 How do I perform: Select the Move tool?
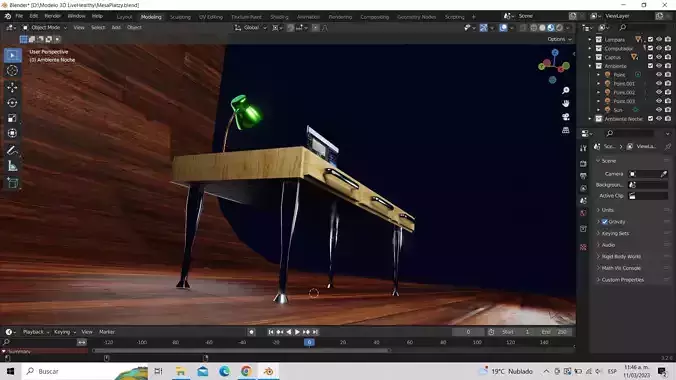(x=13, y=87)
